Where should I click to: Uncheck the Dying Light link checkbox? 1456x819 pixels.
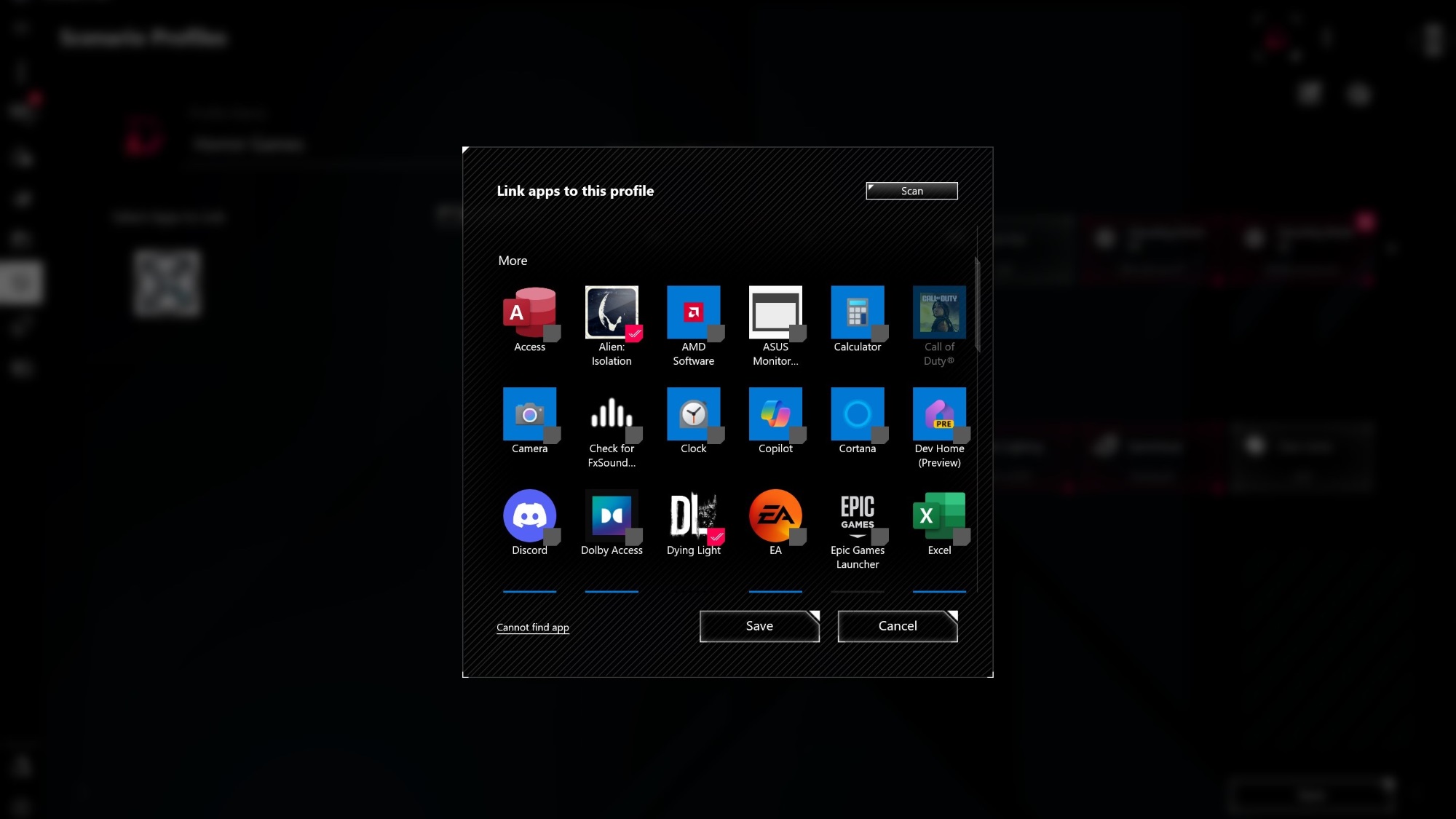pyautogui.click(x=716, y=537)
